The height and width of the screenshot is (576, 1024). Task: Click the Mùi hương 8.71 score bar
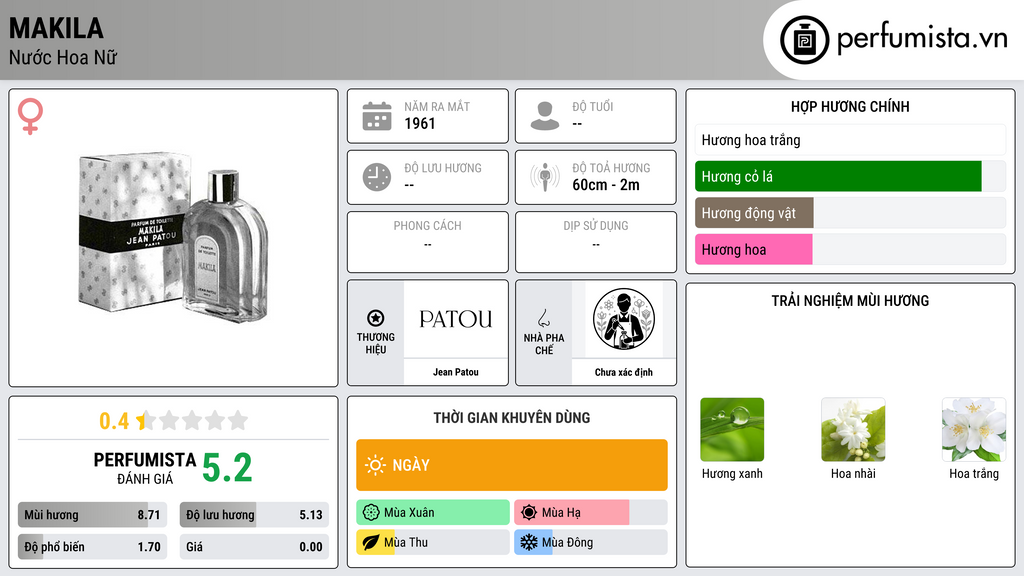92,515
